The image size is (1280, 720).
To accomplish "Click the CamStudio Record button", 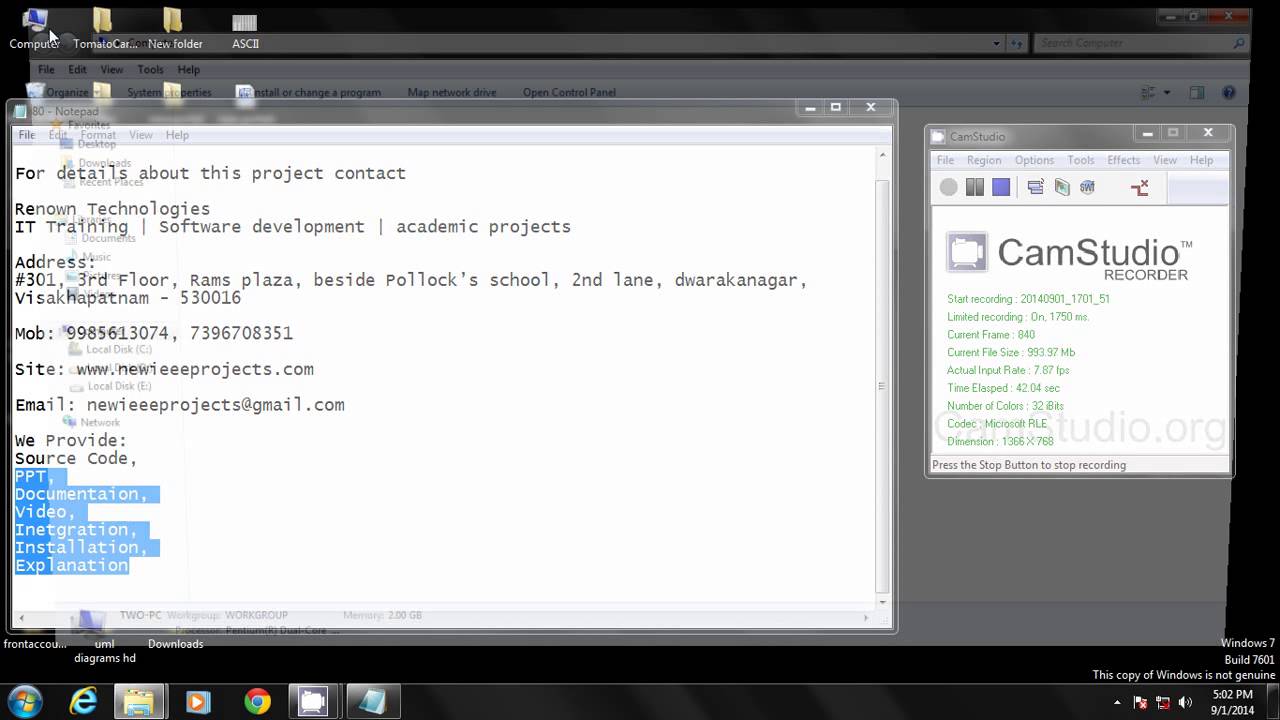I will [949, 187].
